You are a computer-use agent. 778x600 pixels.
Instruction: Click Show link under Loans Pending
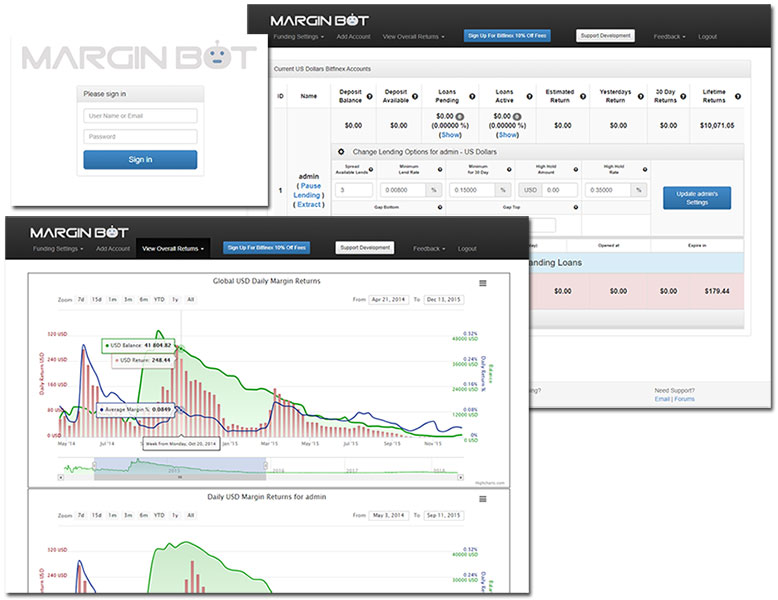[451, 134]
